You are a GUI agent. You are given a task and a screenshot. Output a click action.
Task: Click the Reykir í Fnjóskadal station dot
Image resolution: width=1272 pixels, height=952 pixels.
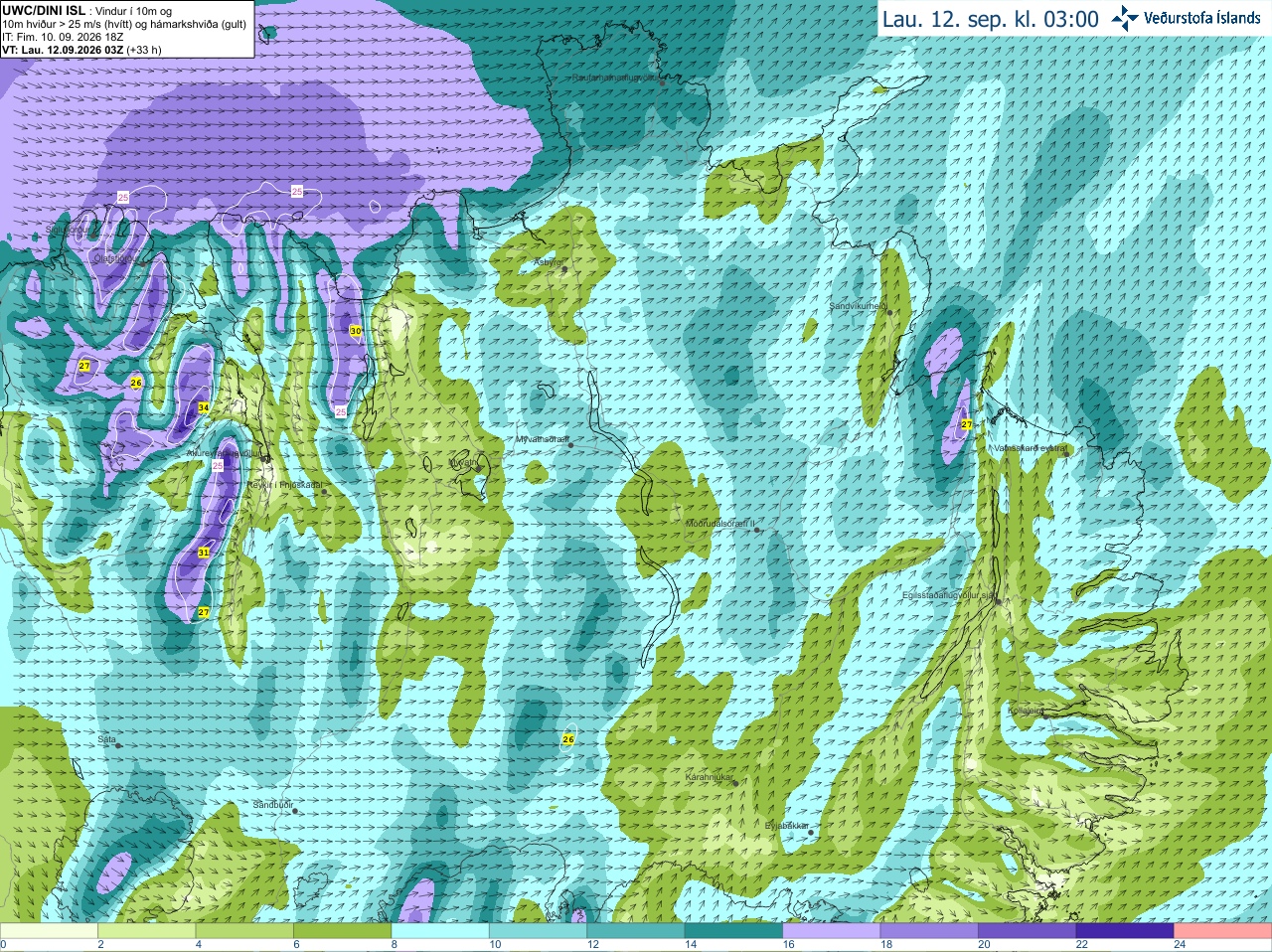[x=324, y=491]
